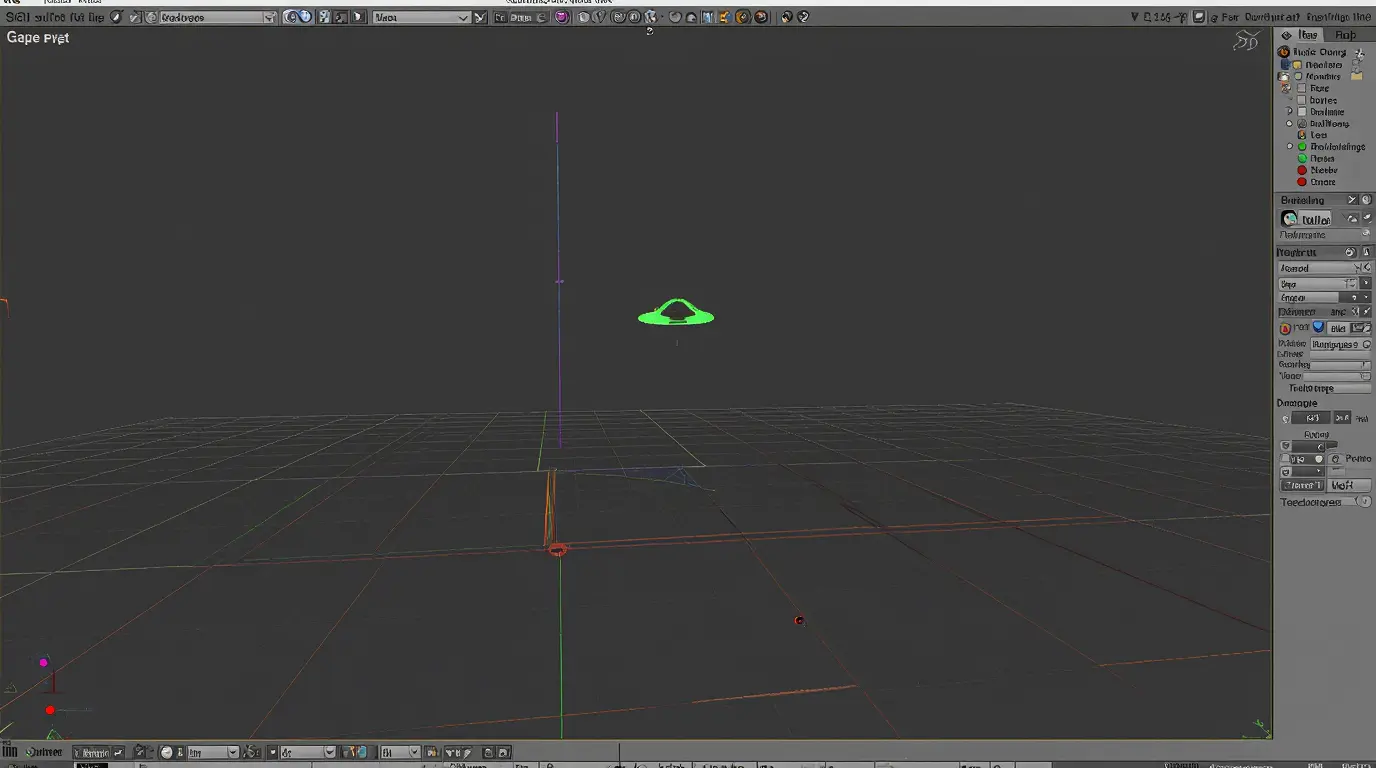Click the camera-like icon at bottom toolbar end
The image size is (1376, 768).
(x=504, y=752)
